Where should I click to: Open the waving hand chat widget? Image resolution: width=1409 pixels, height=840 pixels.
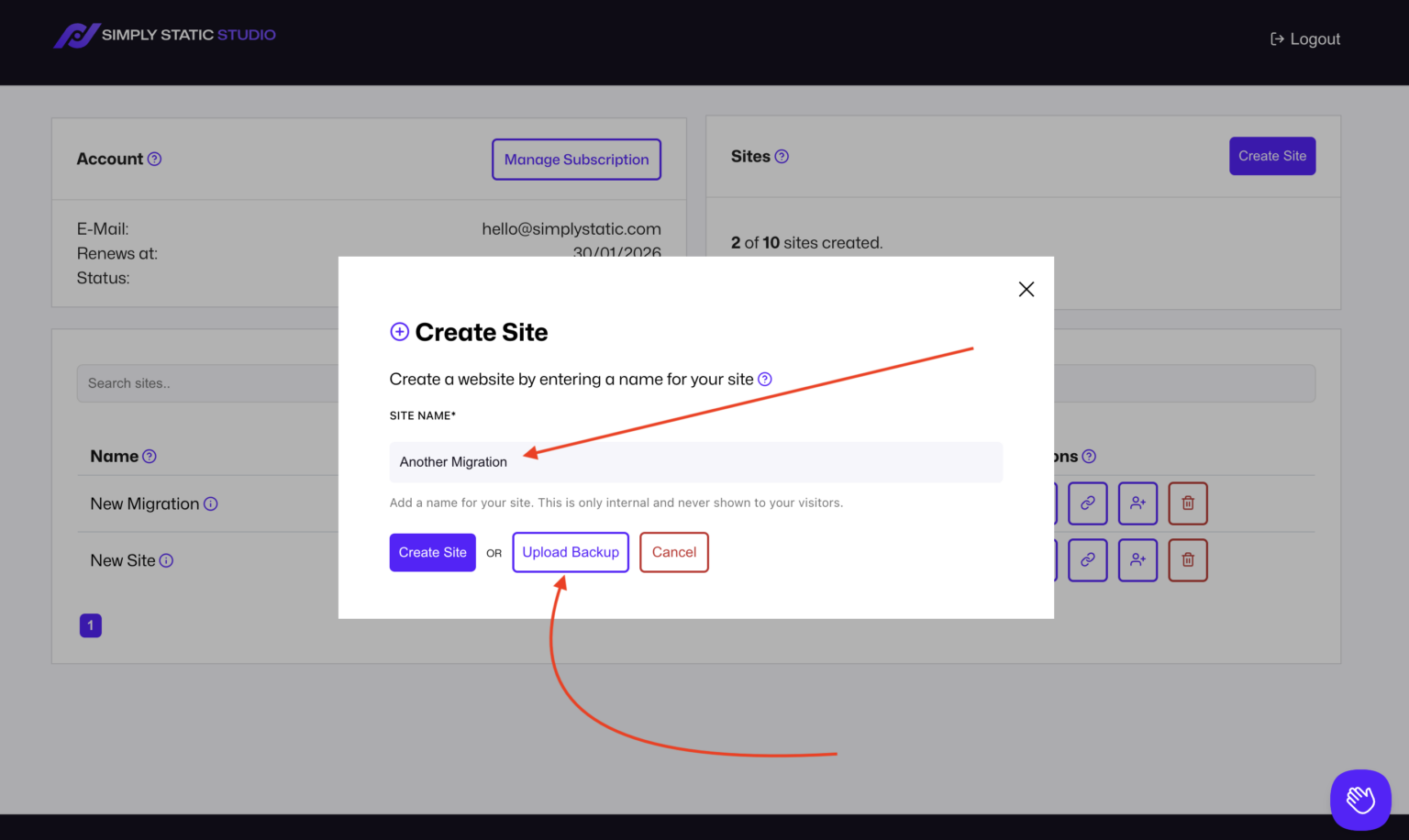(x=1359, y=800)
